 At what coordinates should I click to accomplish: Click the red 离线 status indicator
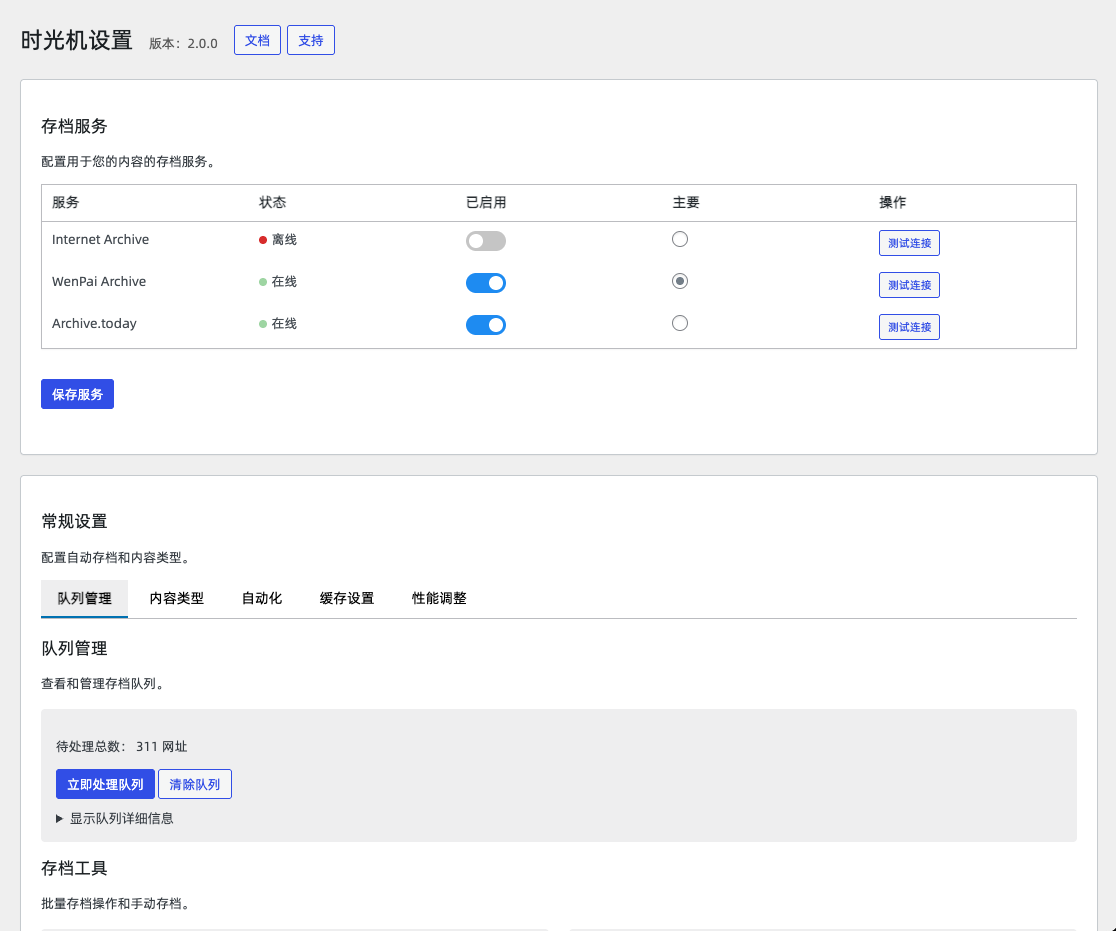[278, 240]
